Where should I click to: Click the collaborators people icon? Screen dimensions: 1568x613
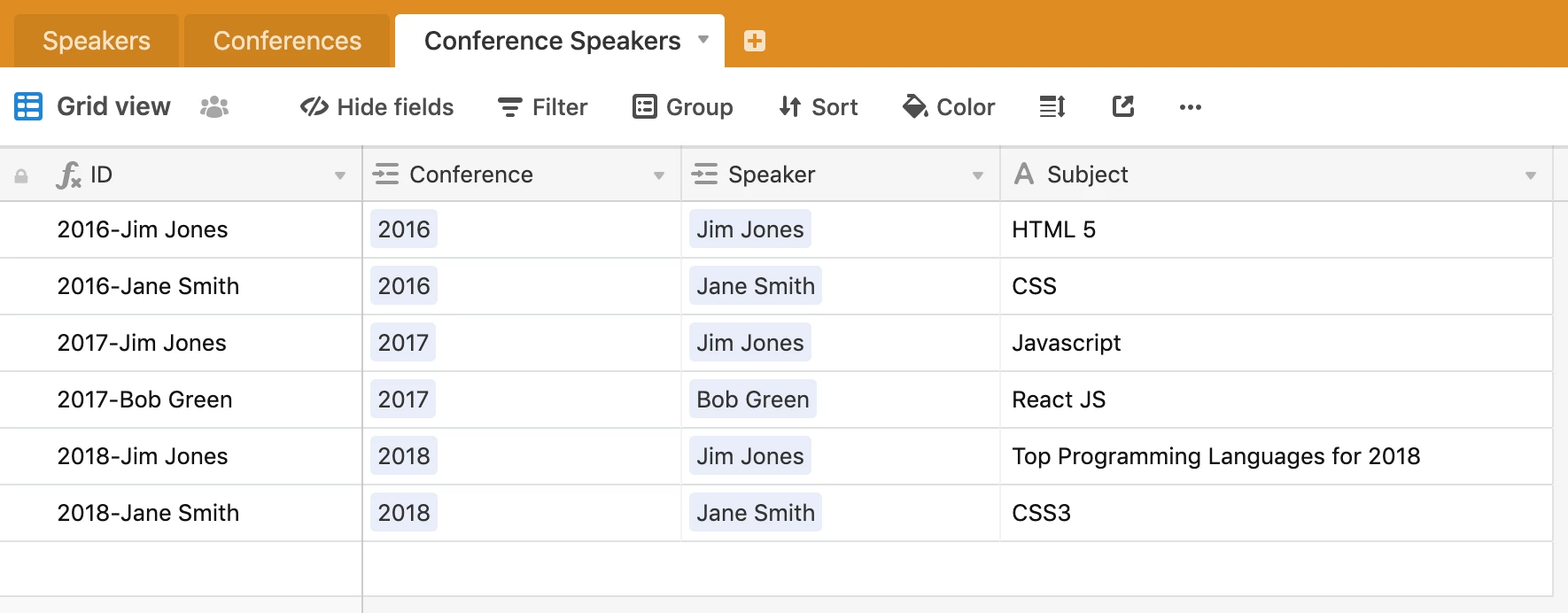(x=214, y=107)
